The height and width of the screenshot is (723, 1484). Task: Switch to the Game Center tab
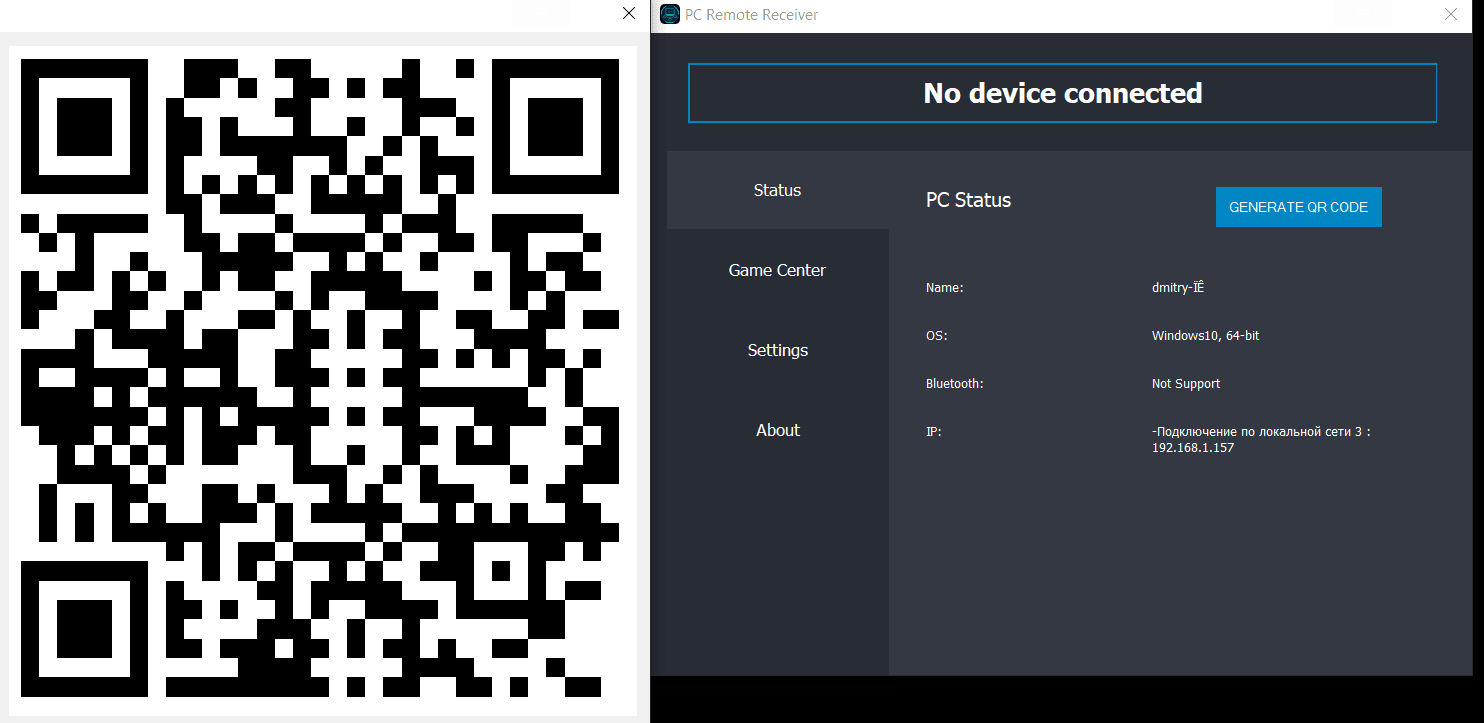point(778,270)
